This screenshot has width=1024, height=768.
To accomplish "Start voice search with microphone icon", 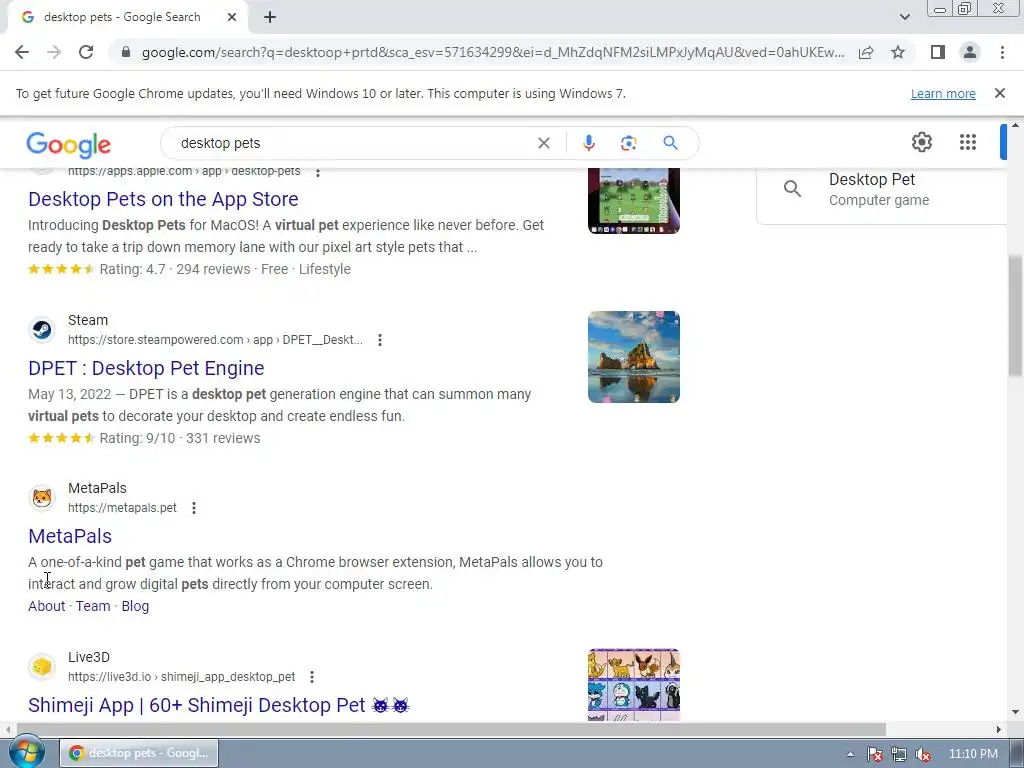I will pyautogui.click(x=588, y=143).
